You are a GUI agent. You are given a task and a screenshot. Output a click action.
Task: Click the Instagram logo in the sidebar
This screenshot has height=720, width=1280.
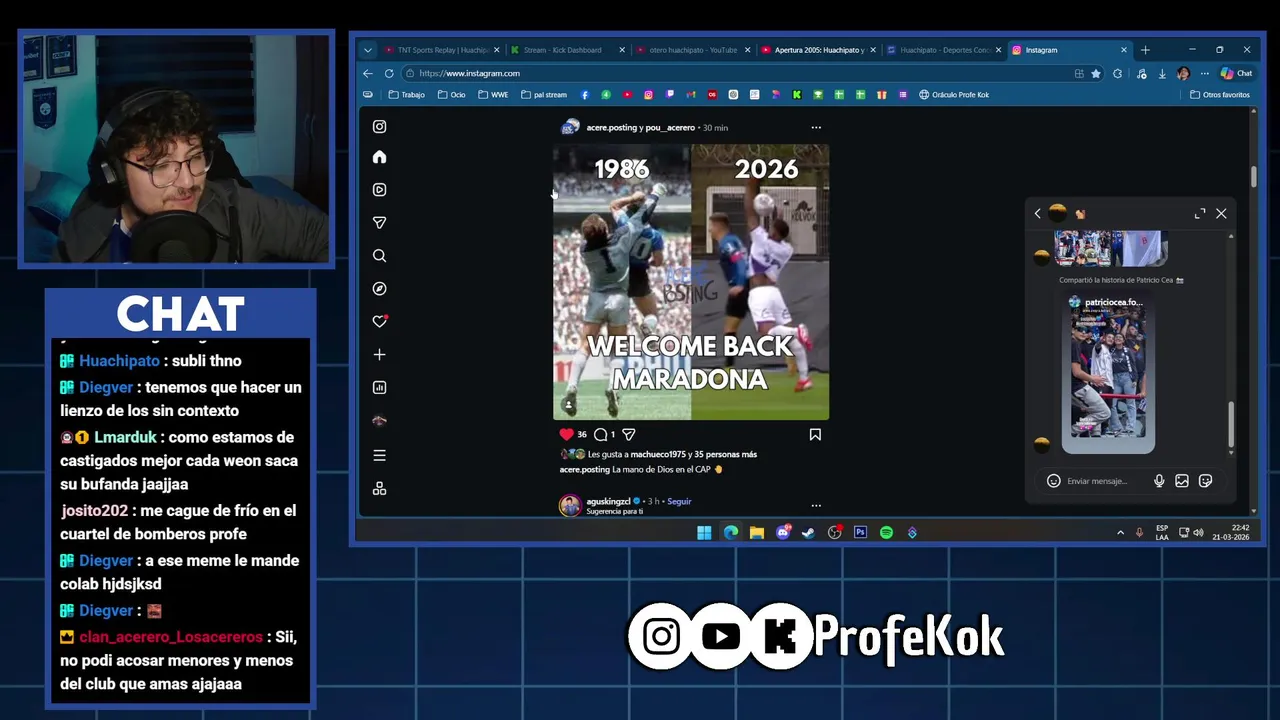coord(379,126)
